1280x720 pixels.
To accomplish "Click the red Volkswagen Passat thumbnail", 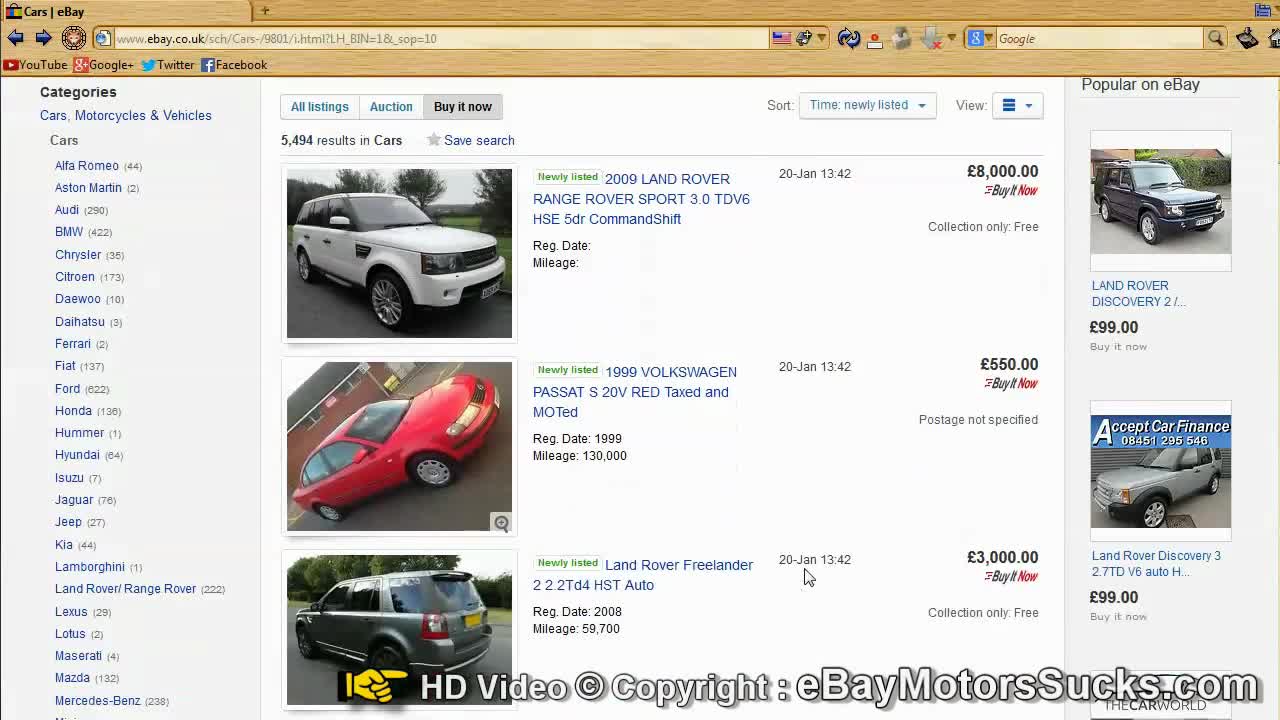I will 399,446.
